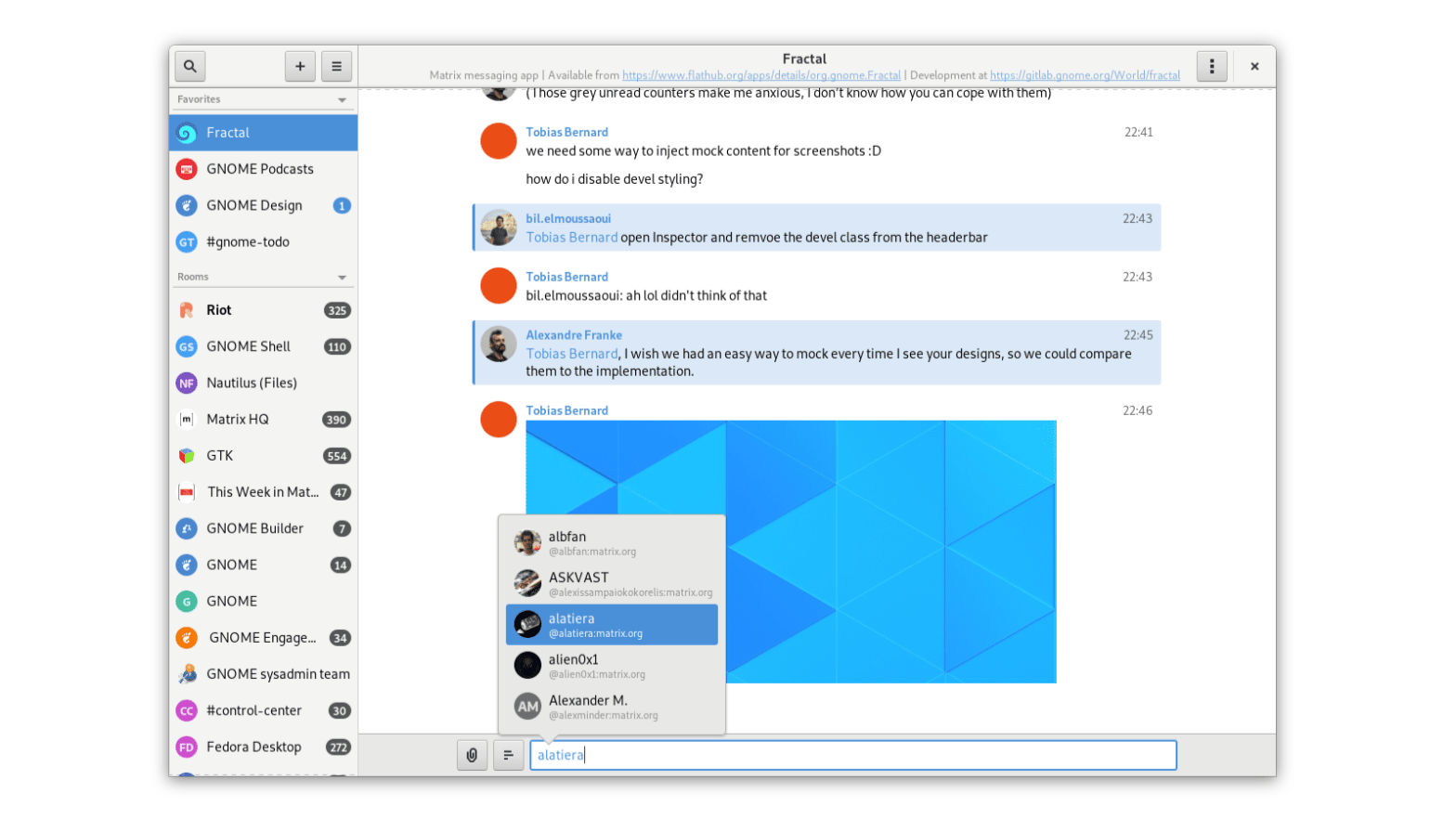
Task: Click the GNOME sysadmin team avatar icon
Action: point(187,674)
